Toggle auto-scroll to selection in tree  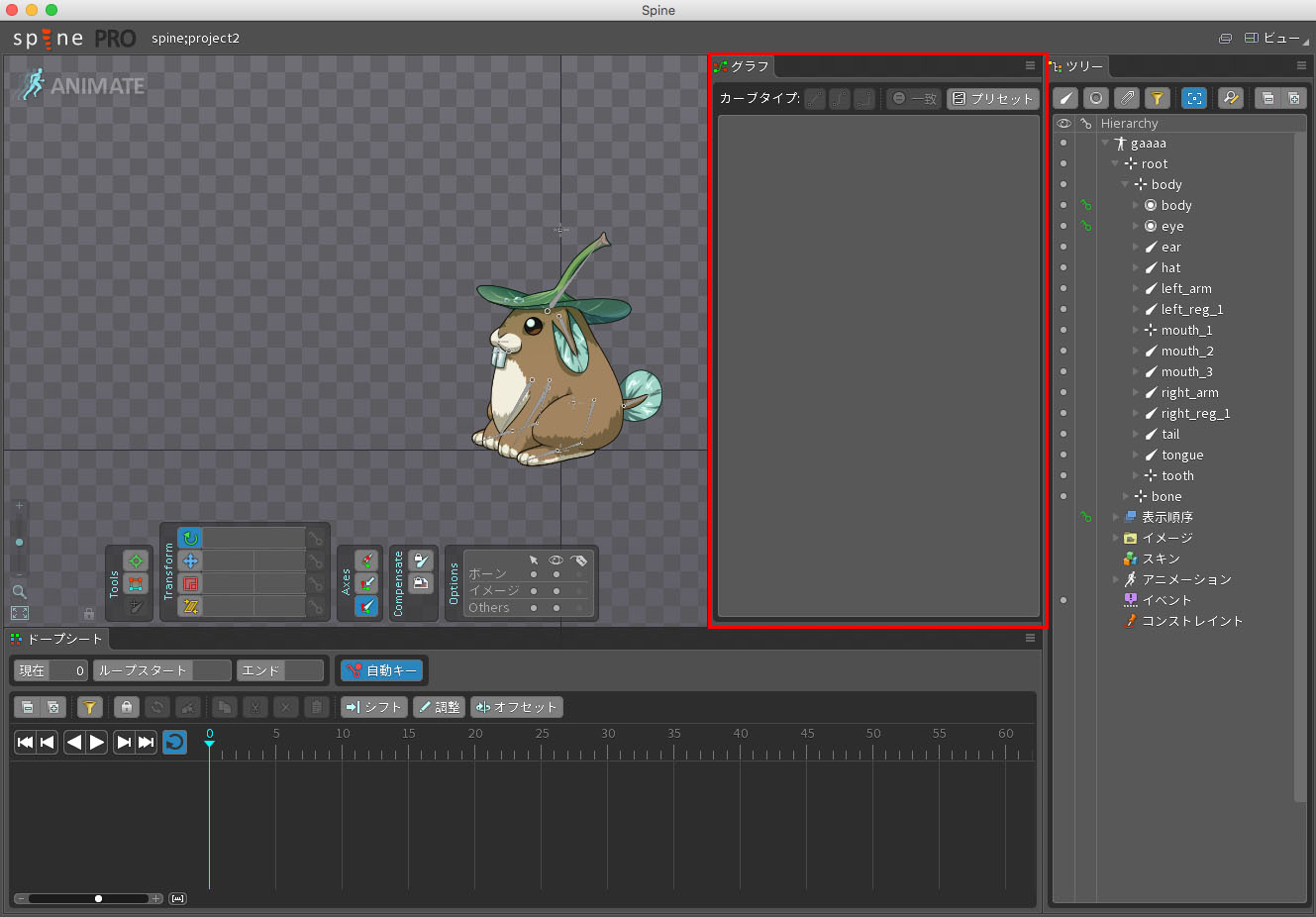(x=1194, y=98)
